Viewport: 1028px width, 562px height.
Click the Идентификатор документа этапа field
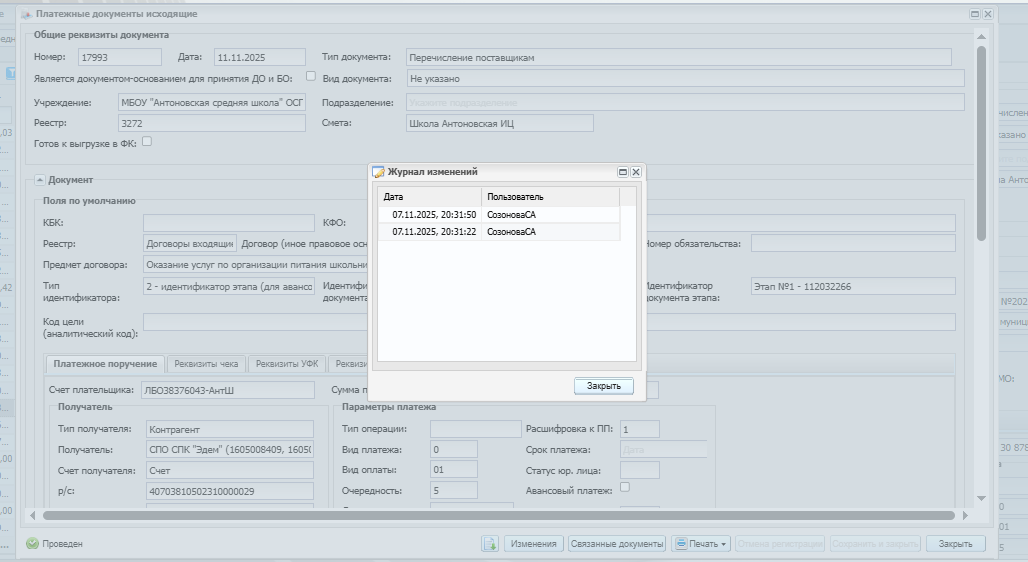click(853, 287)
